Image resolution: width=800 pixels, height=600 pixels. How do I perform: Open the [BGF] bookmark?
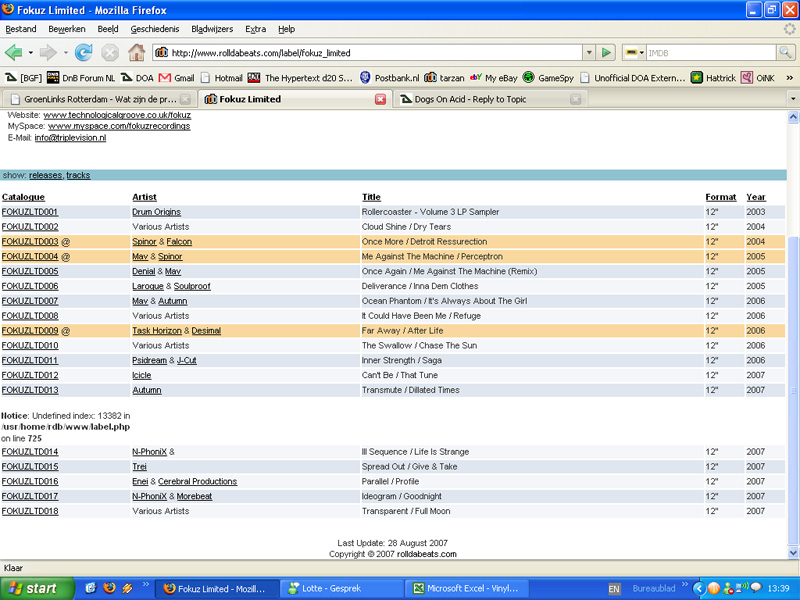23,78
